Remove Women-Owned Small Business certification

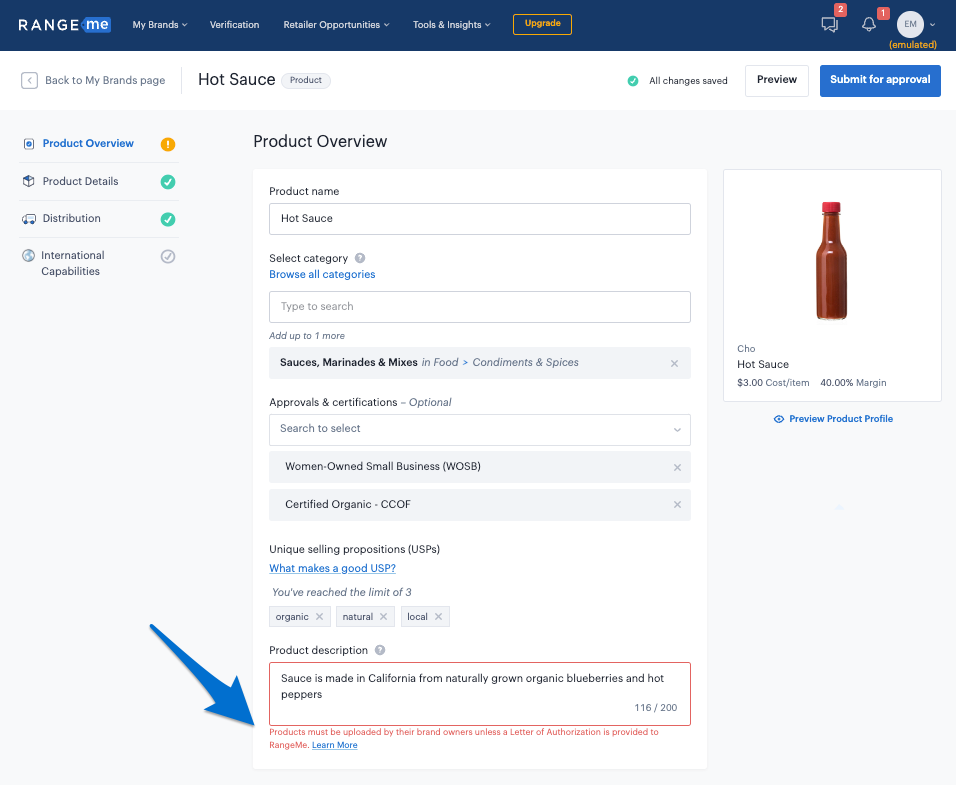coord(677,467)
